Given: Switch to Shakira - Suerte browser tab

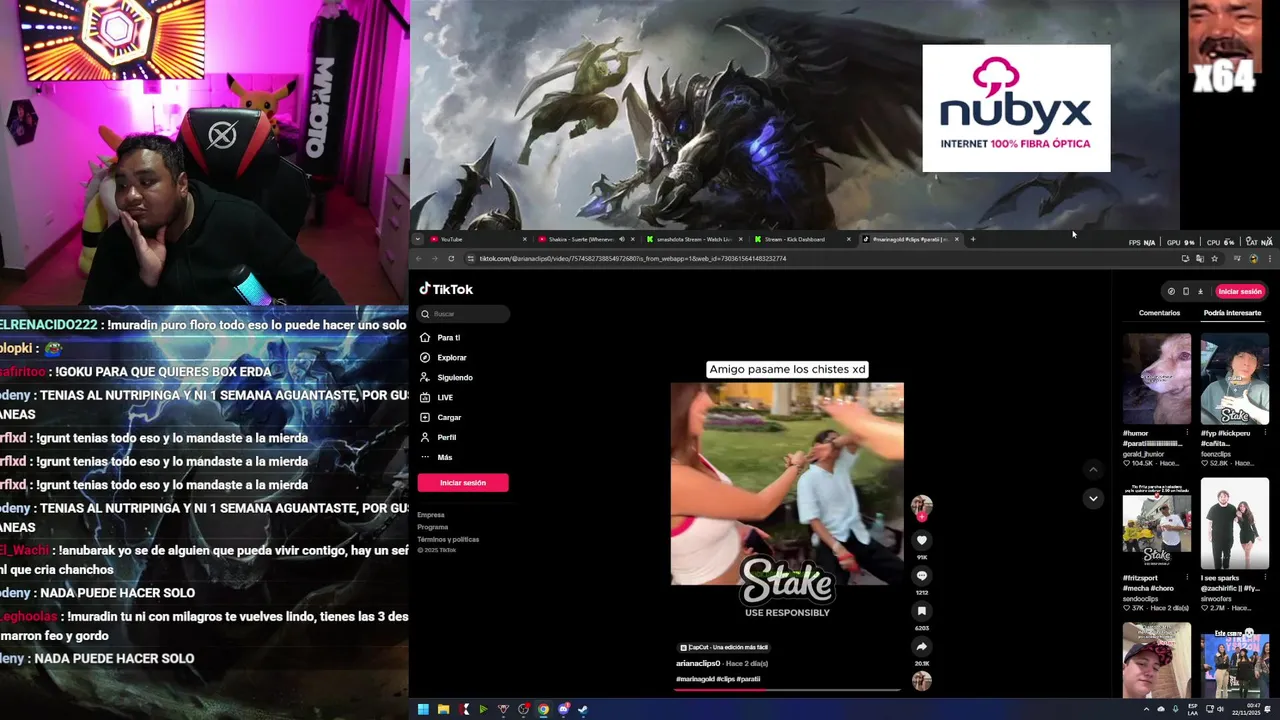Looking at the screenshot, I should click(x=585, y=239).
